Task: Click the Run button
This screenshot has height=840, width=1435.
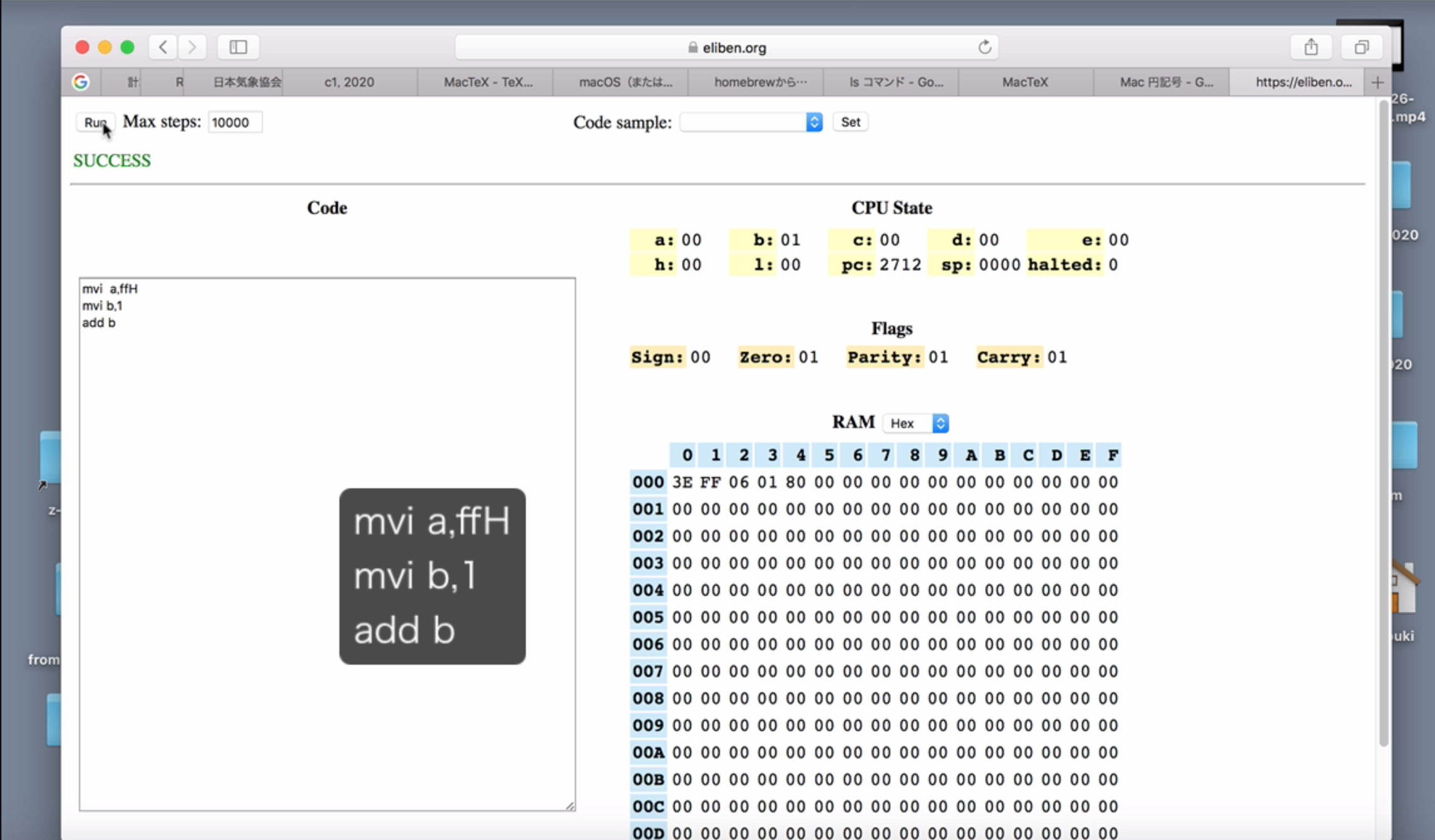Action: [x=96, y=122]
